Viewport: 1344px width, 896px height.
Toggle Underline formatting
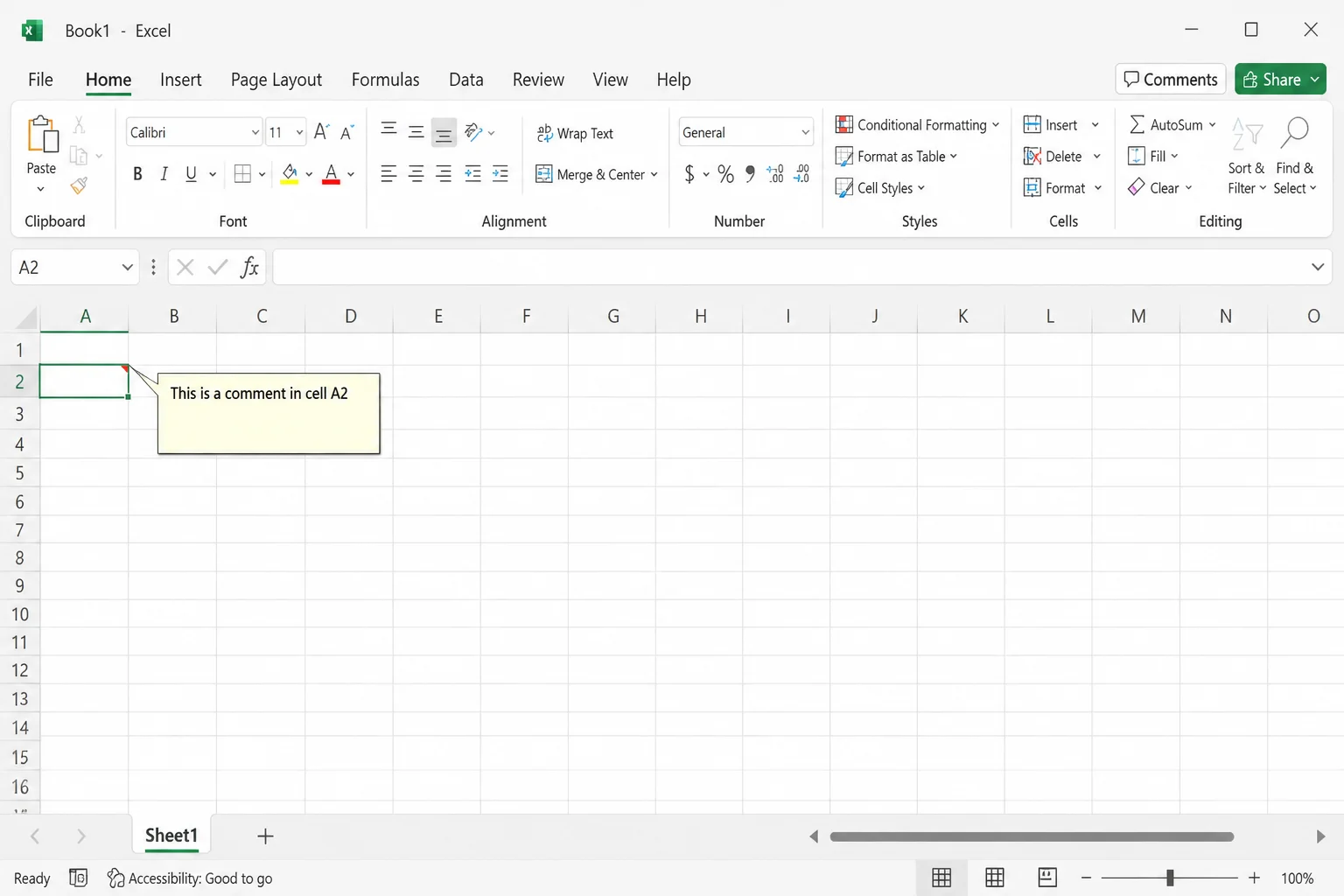coord(191,174)
